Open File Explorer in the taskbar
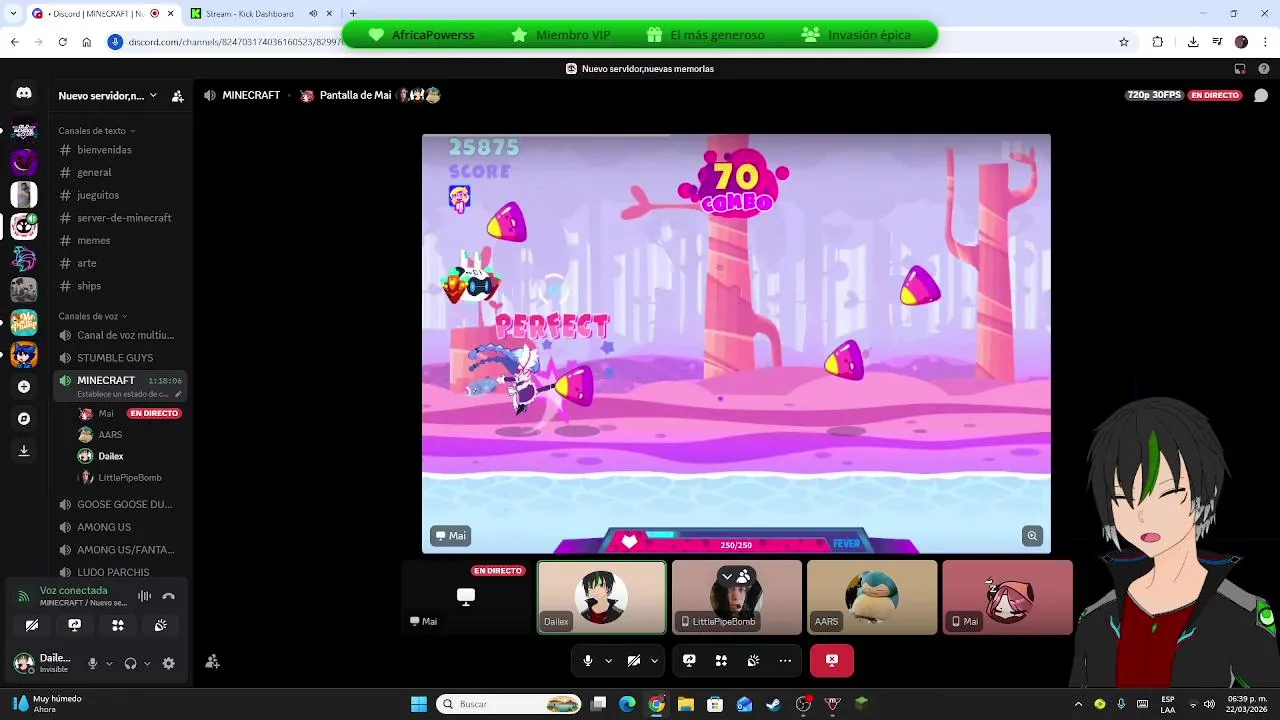1280x720 pixels. 686,704
